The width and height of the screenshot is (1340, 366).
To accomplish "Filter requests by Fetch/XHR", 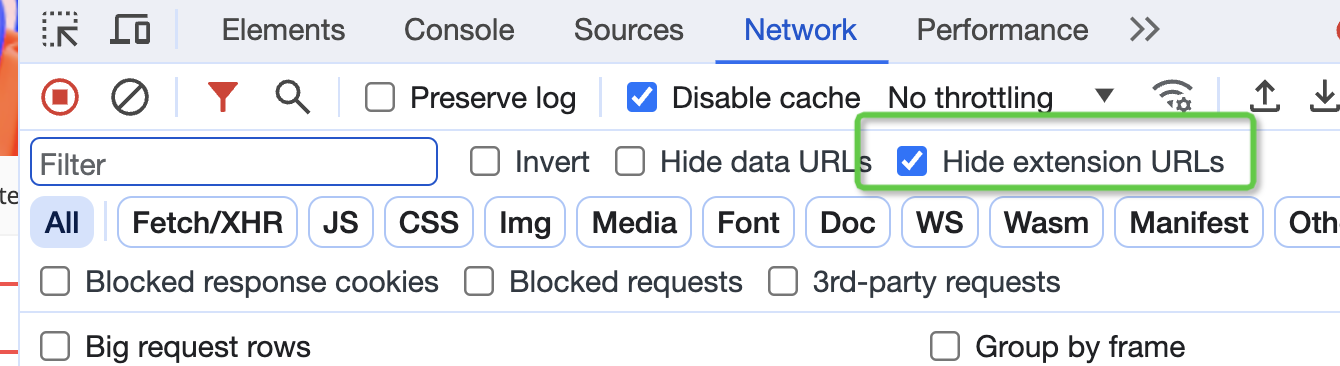I will point(208,222).
